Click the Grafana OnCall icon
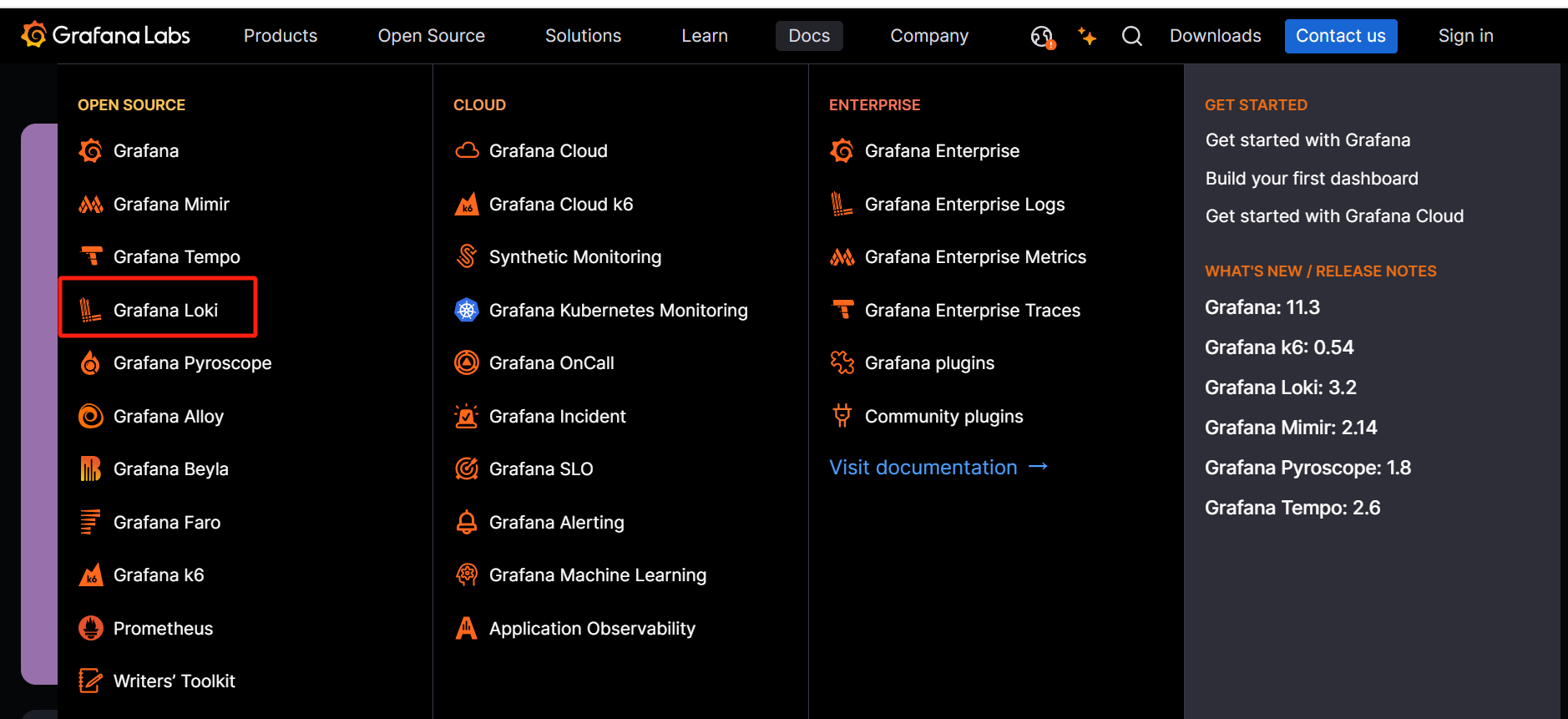The height and width of the screenshot is (719, 1568). [x=466, y=363]
